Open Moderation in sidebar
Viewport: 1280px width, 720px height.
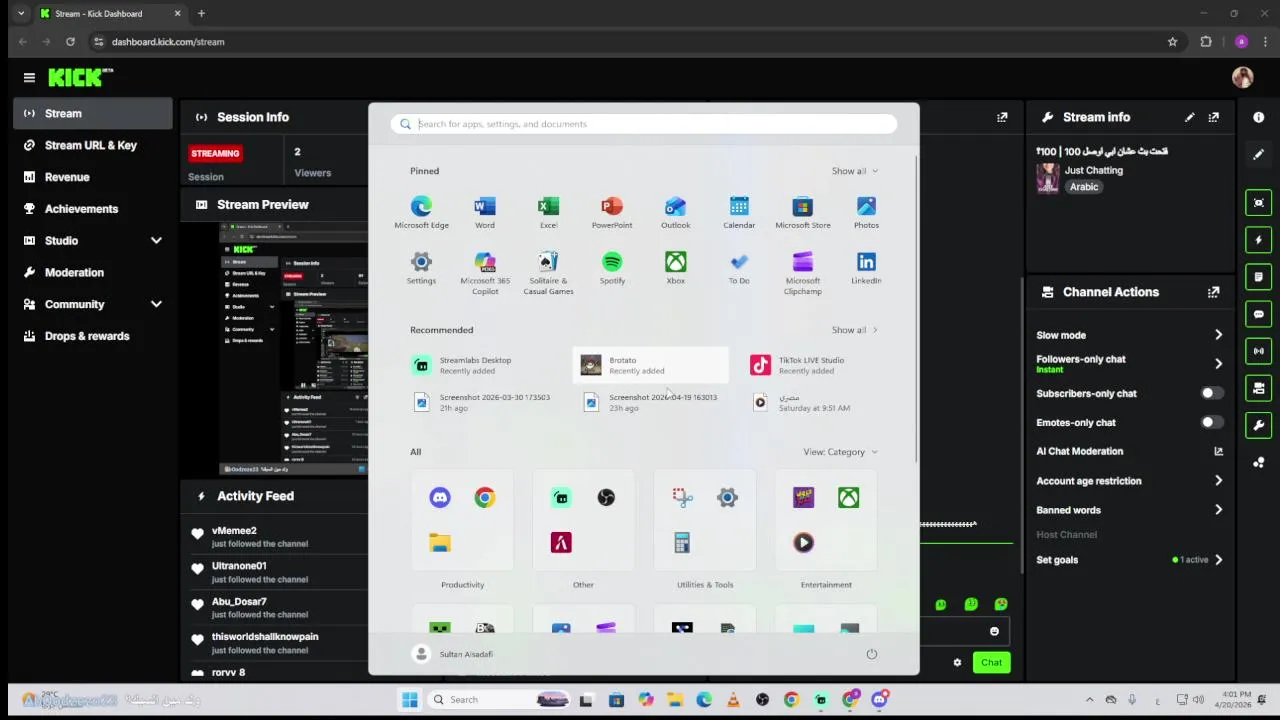tap(93, 272)
